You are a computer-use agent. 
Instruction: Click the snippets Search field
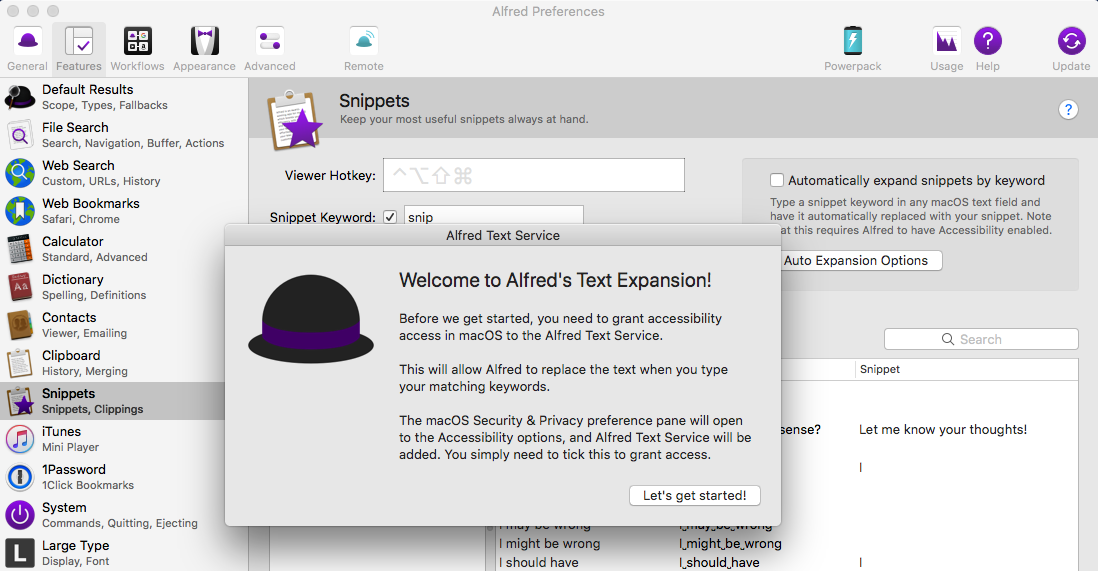(x=981, y=339)
